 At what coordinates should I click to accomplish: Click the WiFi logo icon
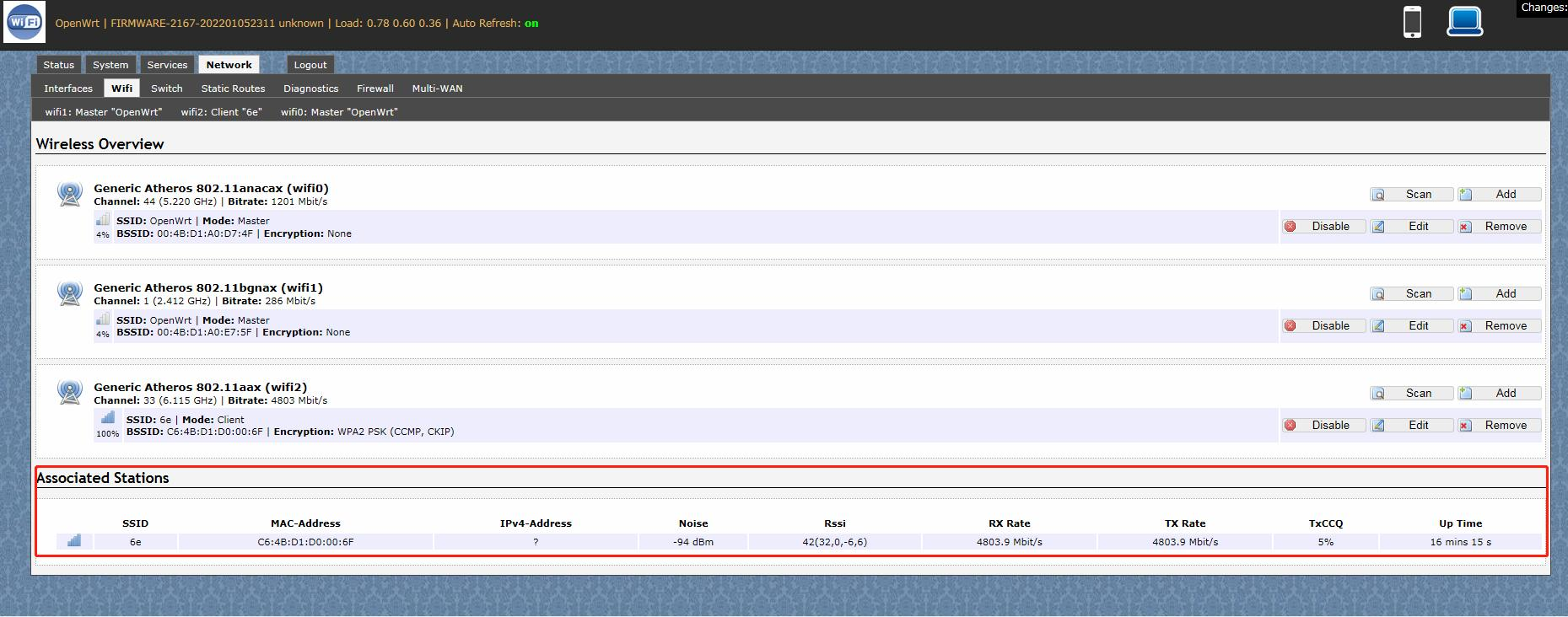(x=24, y=22)
